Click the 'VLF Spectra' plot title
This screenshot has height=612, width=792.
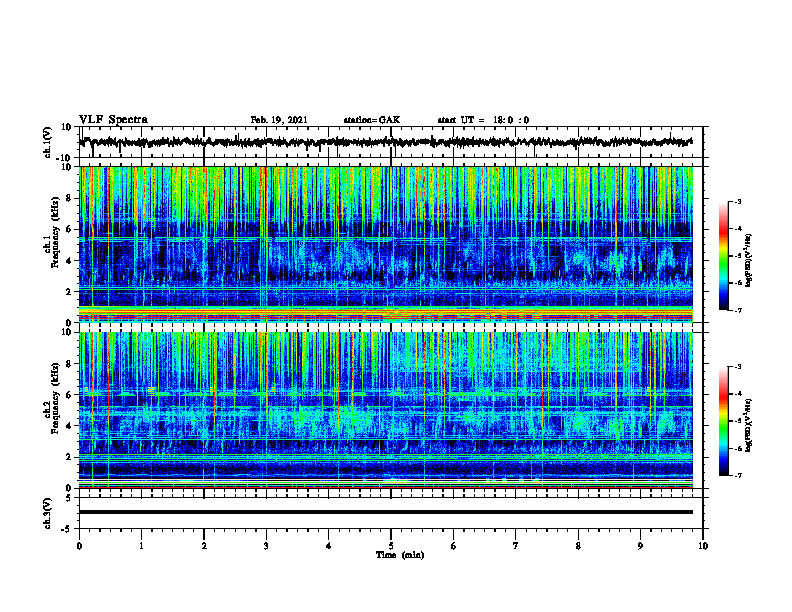pyautogui.click(x=113, y=120)
